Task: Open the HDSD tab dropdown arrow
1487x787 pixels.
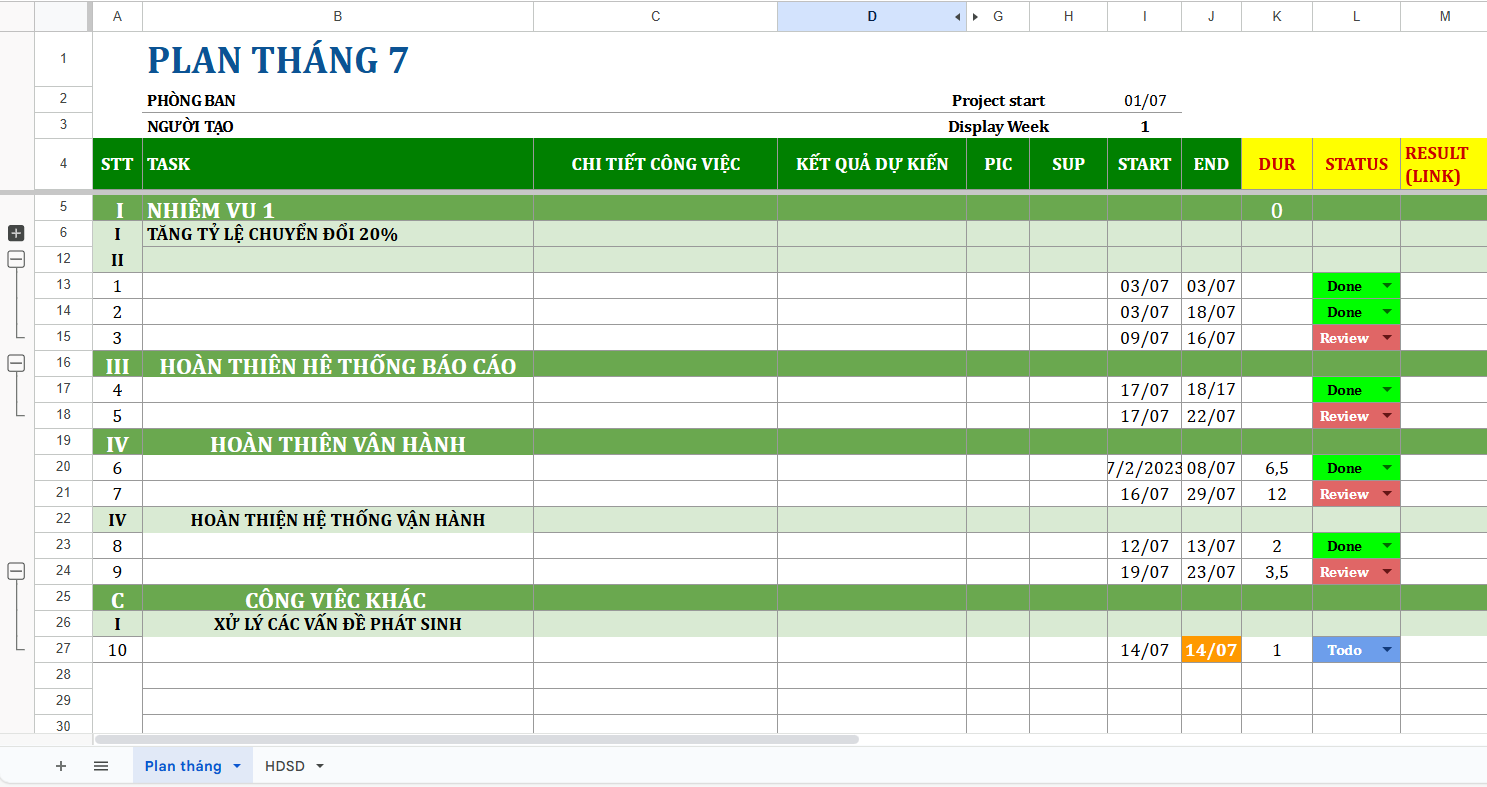Action: pyautogui.click(x=320, y=766)
